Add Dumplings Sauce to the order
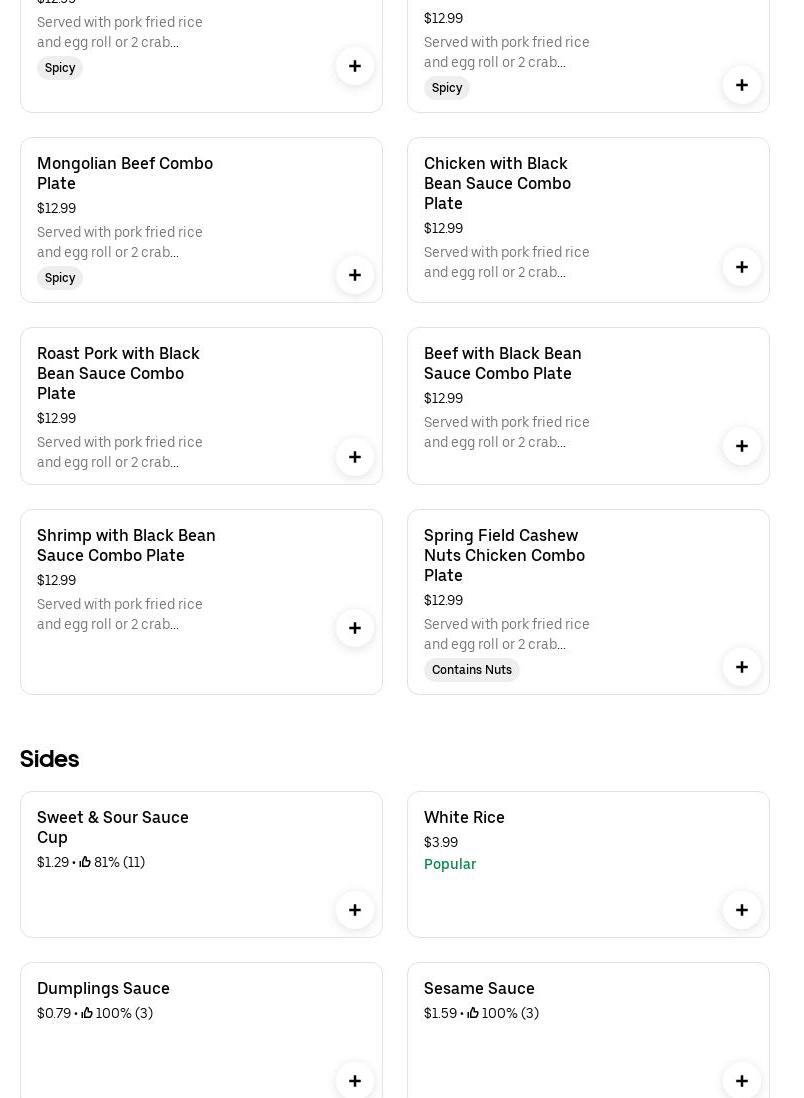Viewport: 804px width, 1098px height. click(x=355, y=1080)
